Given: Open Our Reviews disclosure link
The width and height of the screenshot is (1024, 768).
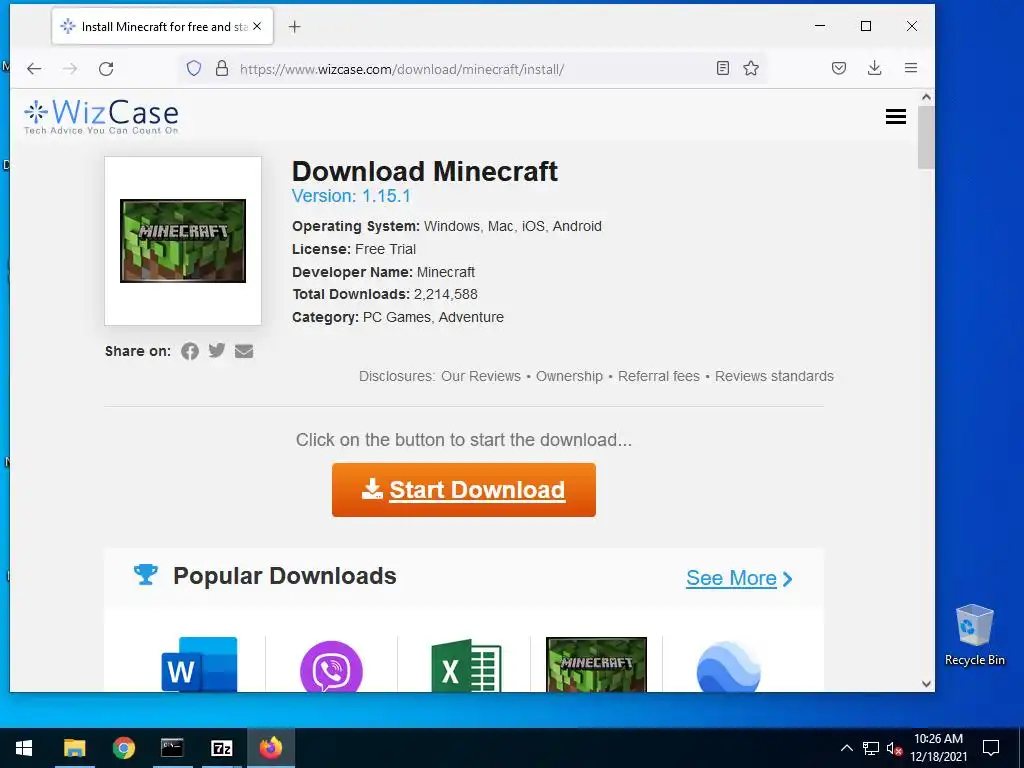Looking at the screenshot, I should pos(481,377).
